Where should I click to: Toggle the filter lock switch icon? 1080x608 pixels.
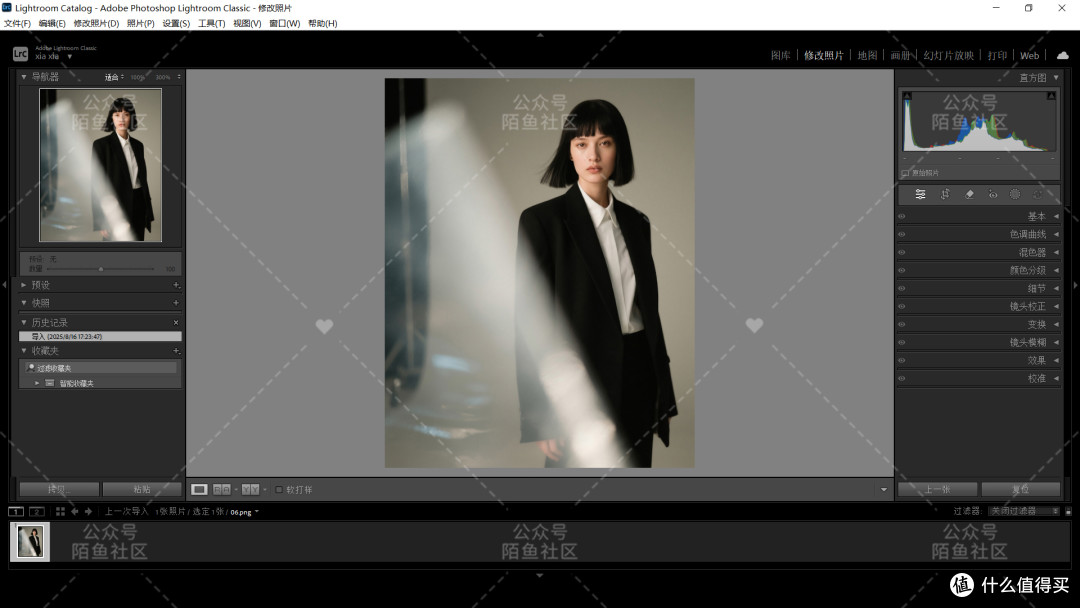[x=1068, y=512]
